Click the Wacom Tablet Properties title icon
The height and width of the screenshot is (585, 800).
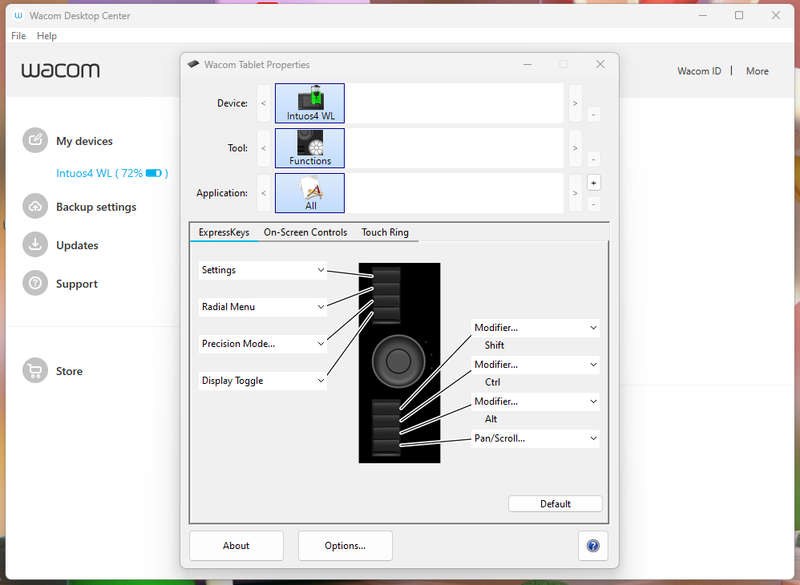coord(193,64)
